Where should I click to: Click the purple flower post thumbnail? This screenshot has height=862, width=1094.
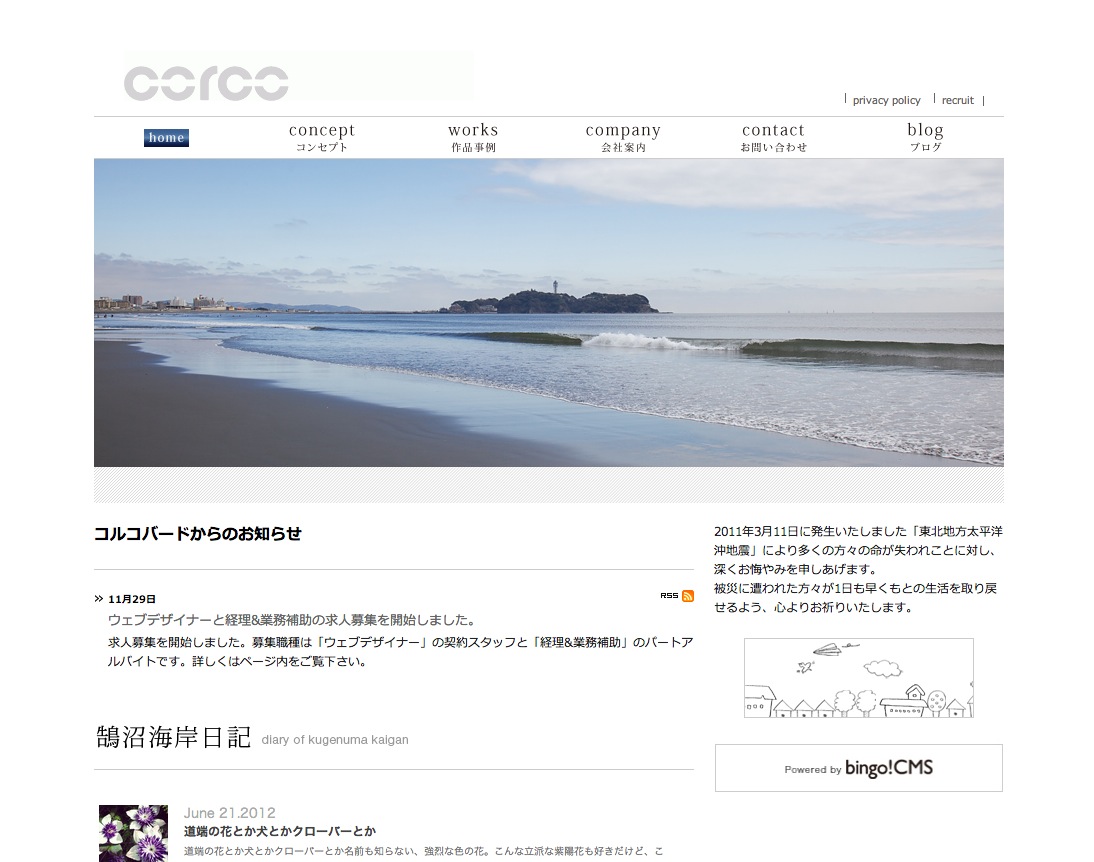pos(133,833)
